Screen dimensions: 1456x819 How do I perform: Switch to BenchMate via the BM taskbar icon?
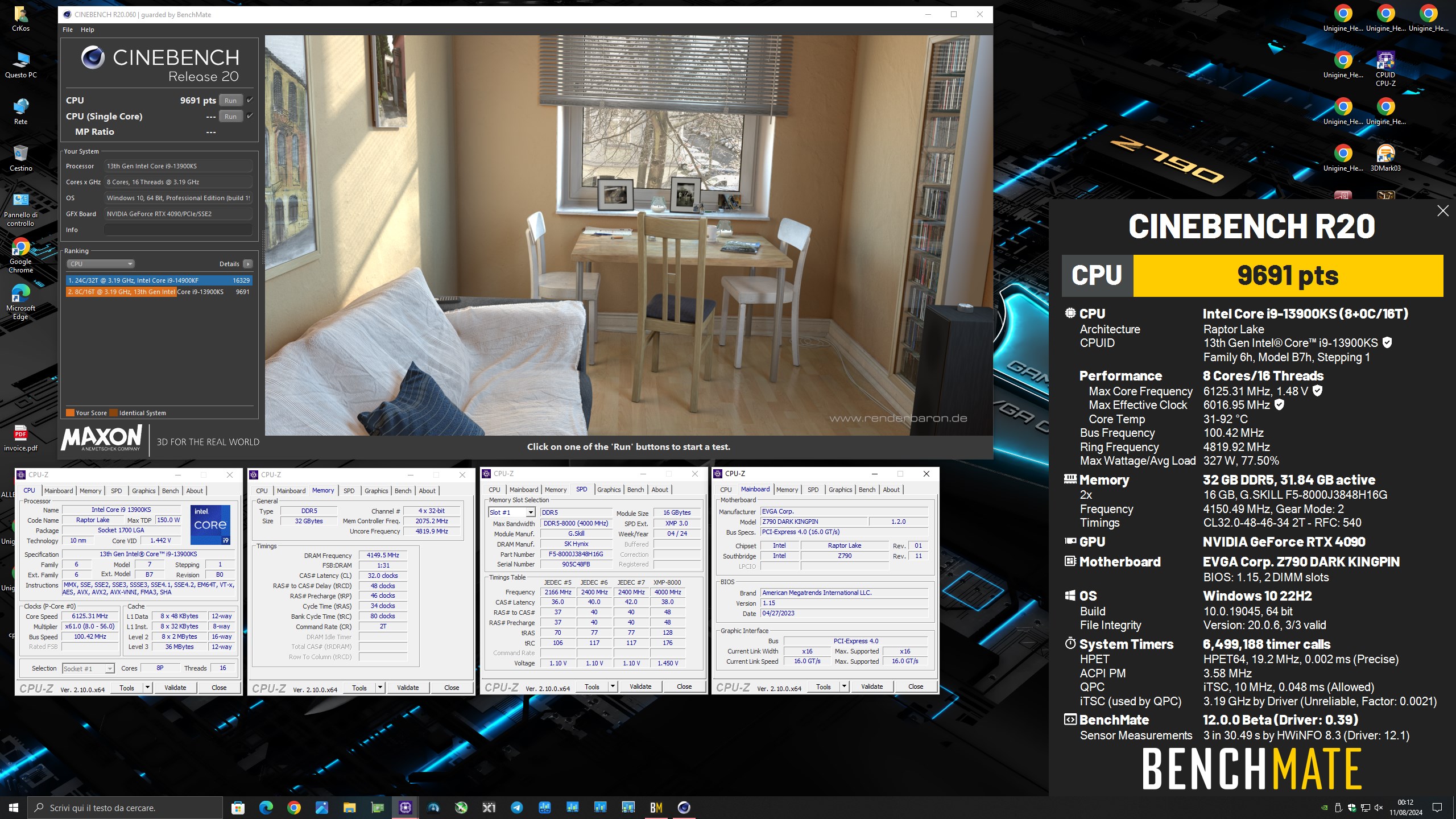coord(656,807)
